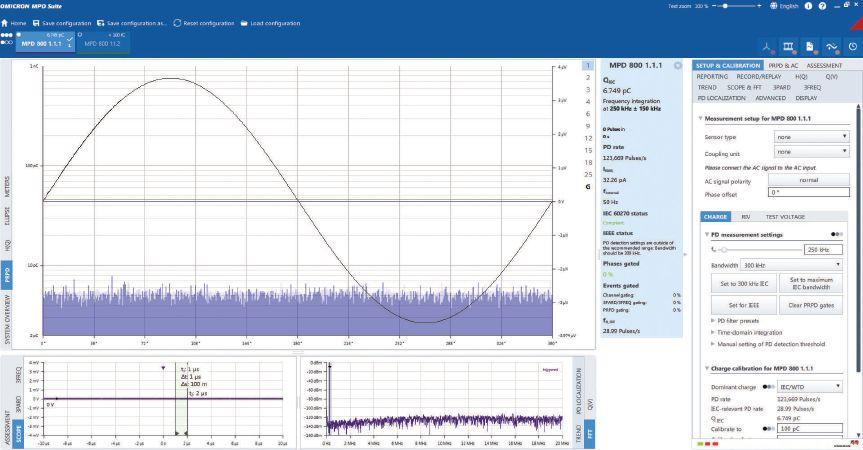Toggle AC signal polarity normal button
Screen dimensions: 863x450
809,180
